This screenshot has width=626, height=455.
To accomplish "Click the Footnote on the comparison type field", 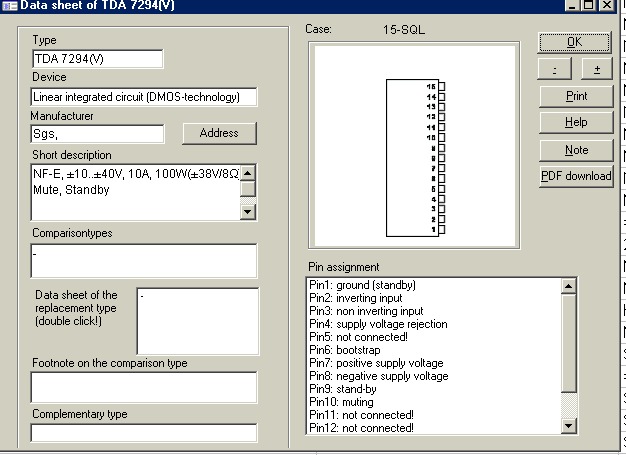I will tap(144, 387).
